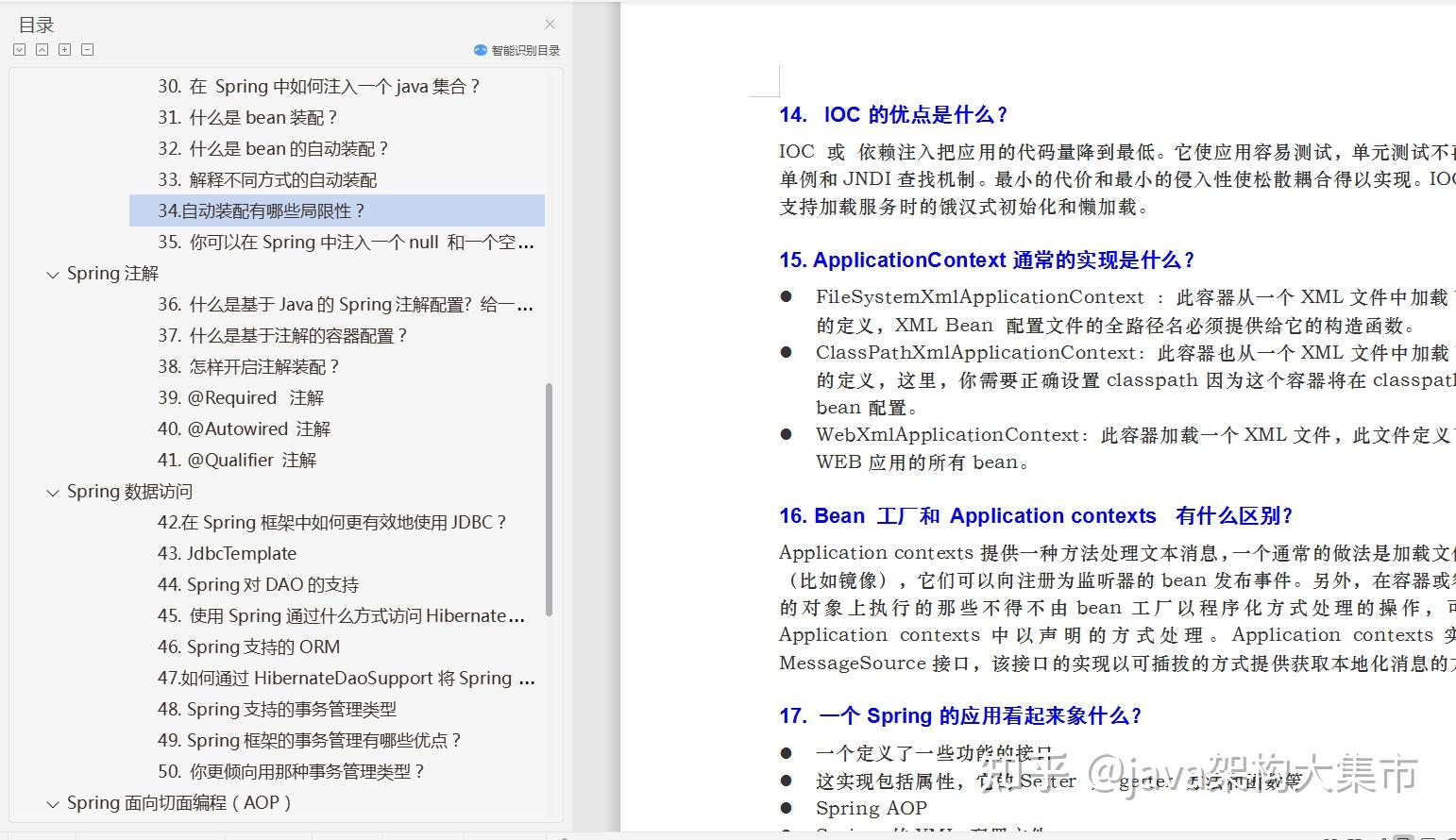Screen dimensions: 1456x840
Task: Click the expand-down arrow icon under 目录
Action: coord(20,50)
